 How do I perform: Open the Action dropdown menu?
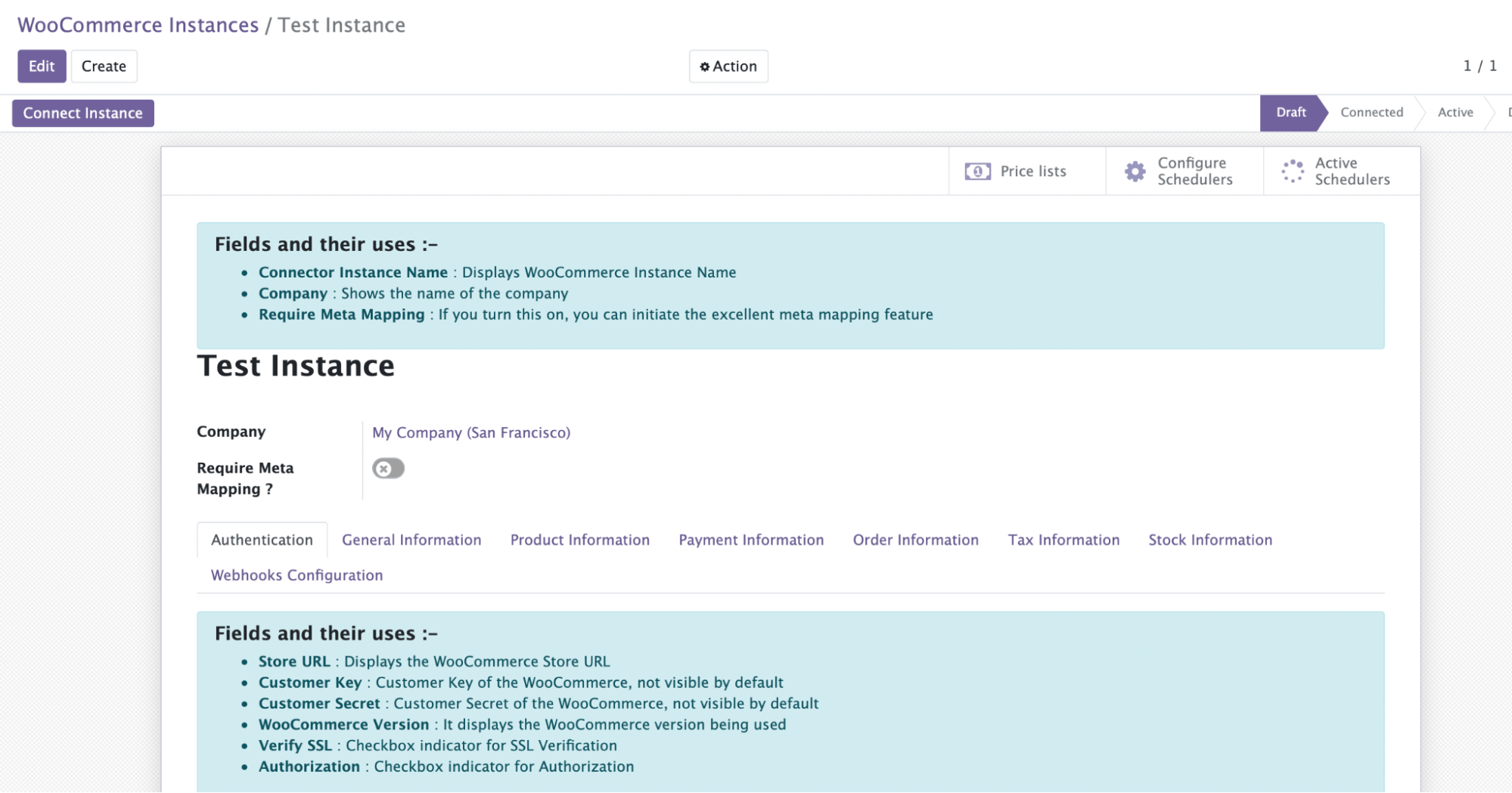tap(728, 67)
